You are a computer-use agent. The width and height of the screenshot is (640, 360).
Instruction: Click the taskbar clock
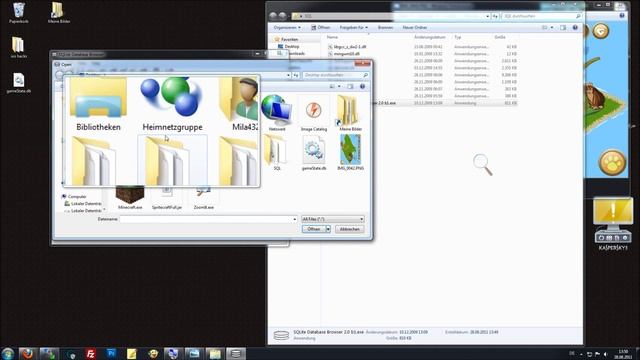coord(623,354)
